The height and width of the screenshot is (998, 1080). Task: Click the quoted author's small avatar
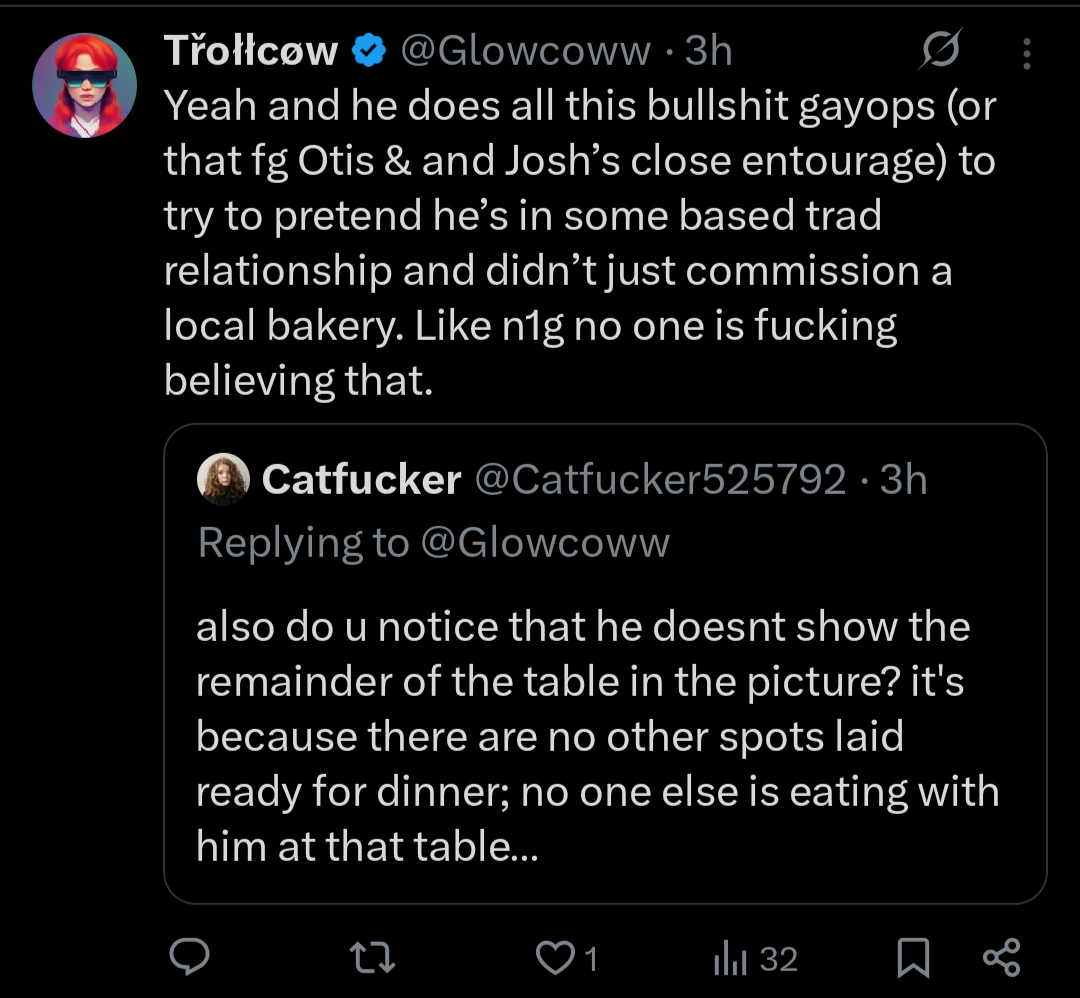[225, 480]
